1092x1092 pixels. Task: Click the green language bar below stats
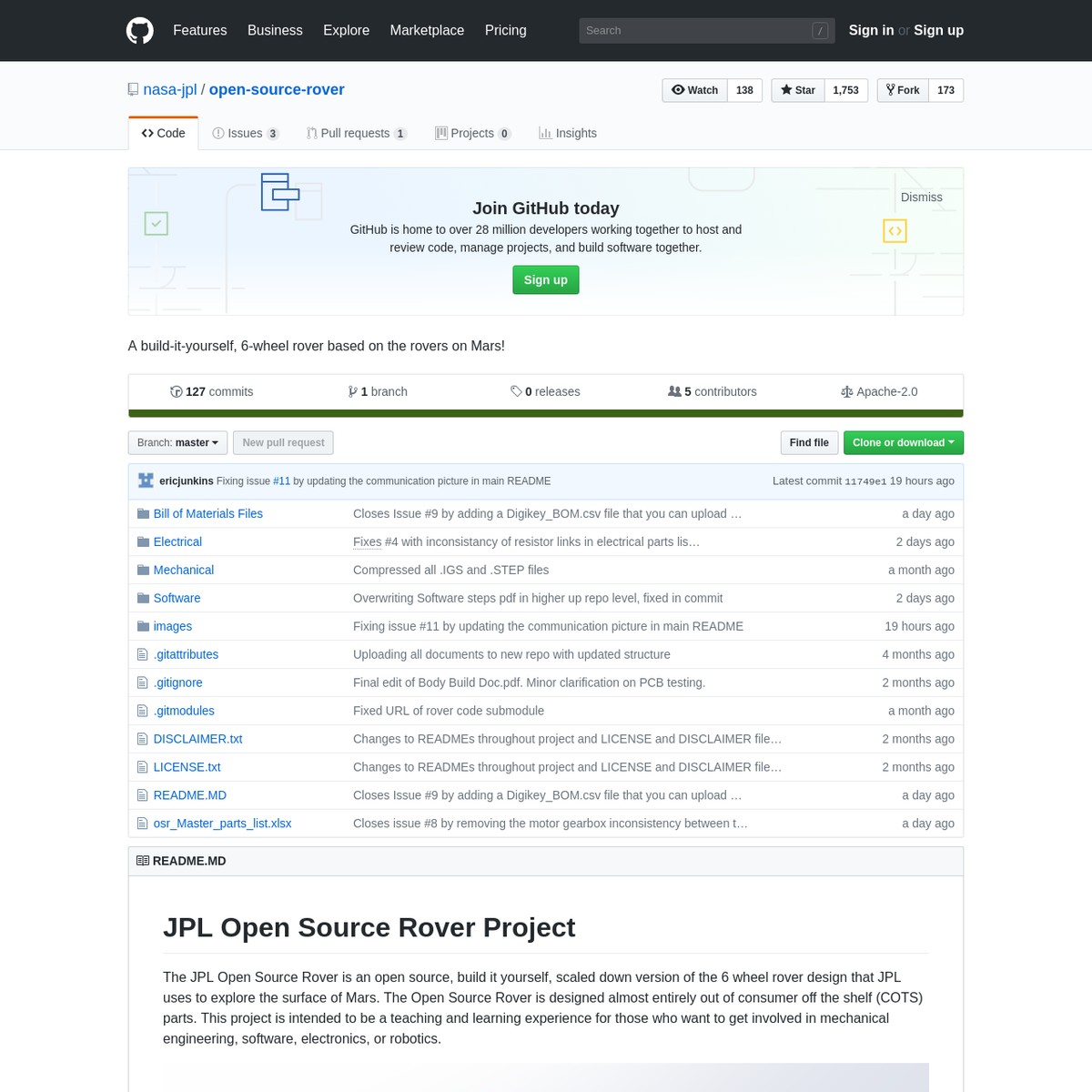[x=546, y=413]
